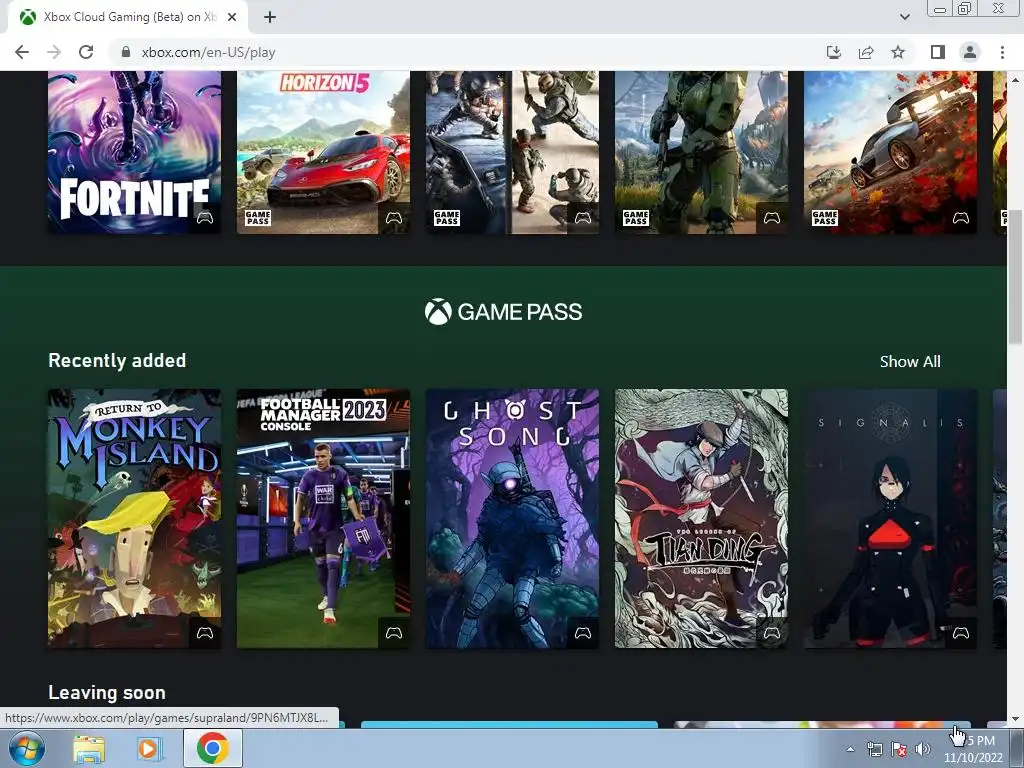Screen dimensions: 1024x768
Task: Click the controller icon on Rainbow Six tile
Action: (583, 217)
